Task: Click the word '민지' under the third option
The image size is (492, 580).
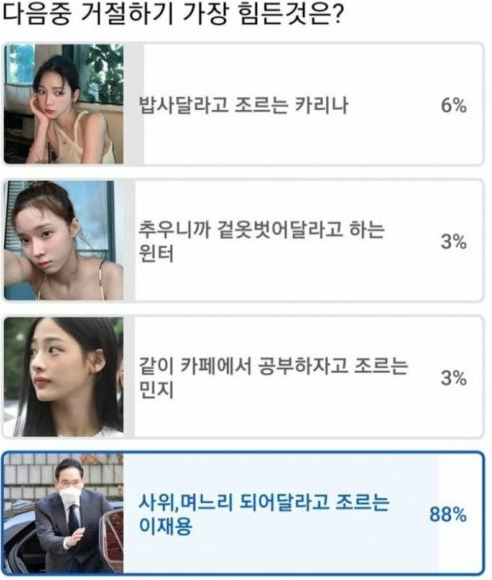Action: (x=156, y=390)
